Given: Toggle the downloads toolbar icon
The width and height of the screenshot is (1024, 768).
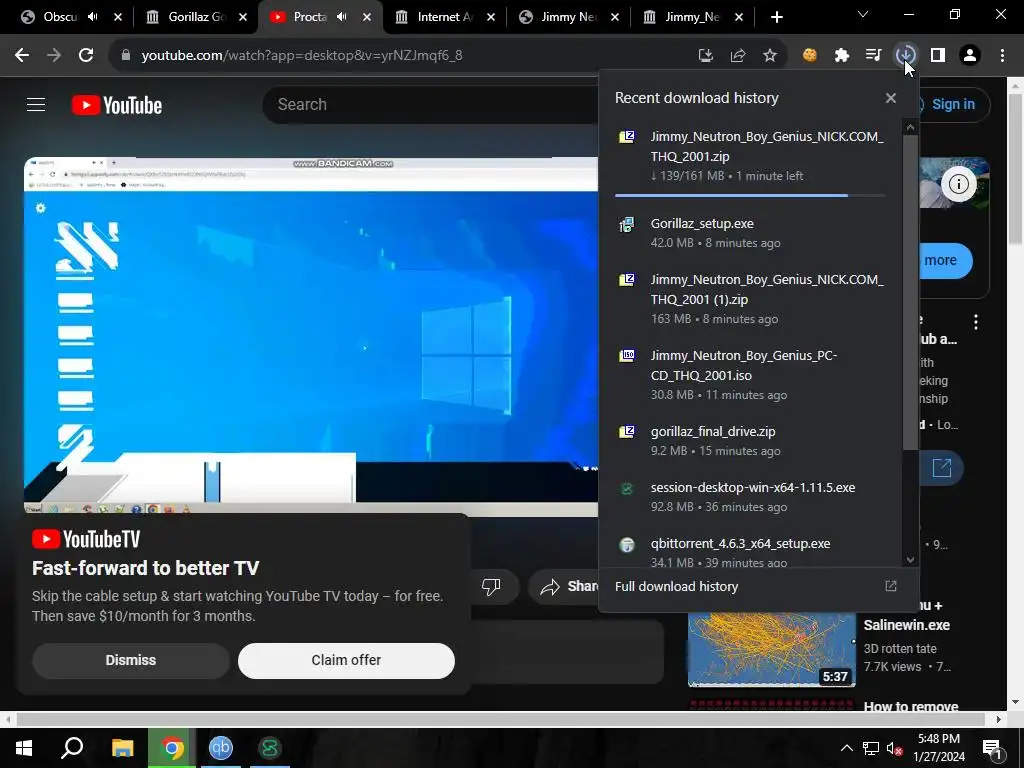Looking at the screenshot, I should 905,56.
